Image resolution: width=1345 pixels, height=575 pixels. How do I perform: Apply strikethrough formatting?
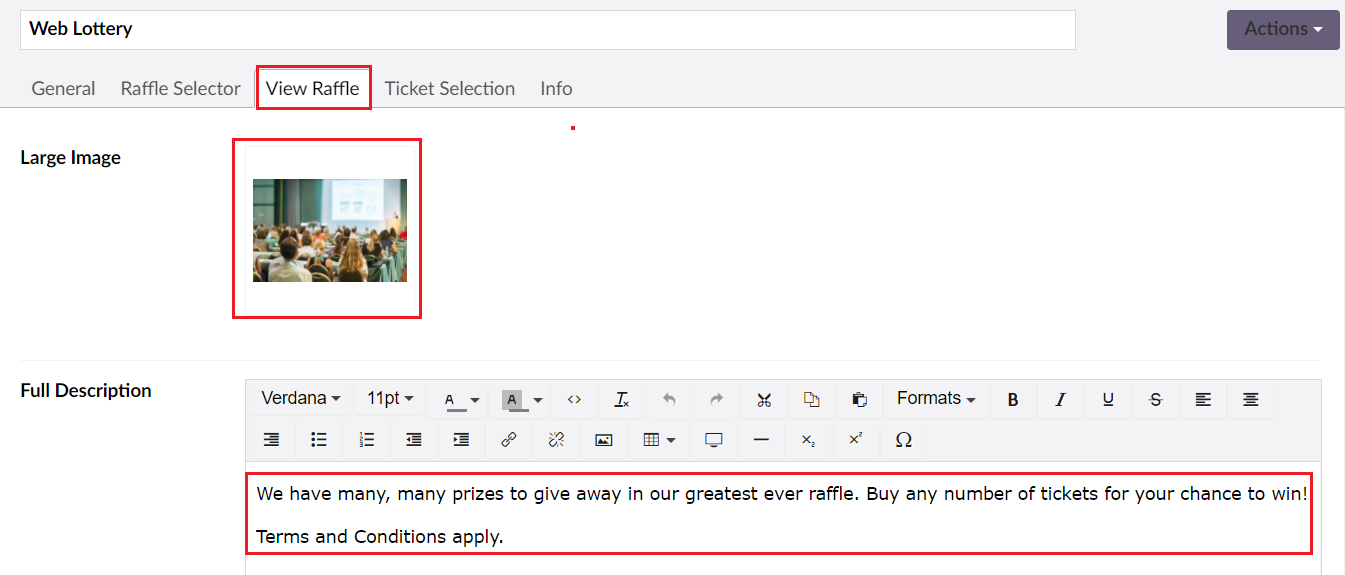click(x=1156, y=399)
